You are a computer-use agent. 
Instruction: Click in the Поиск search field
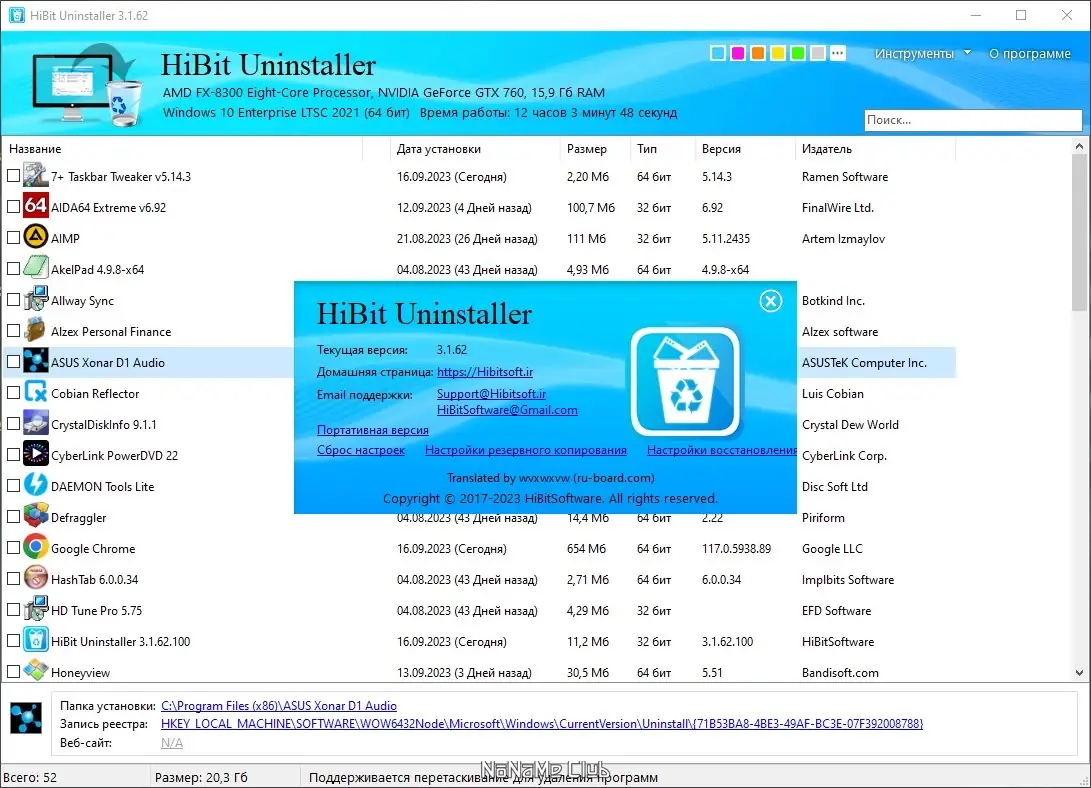[973, 120]
